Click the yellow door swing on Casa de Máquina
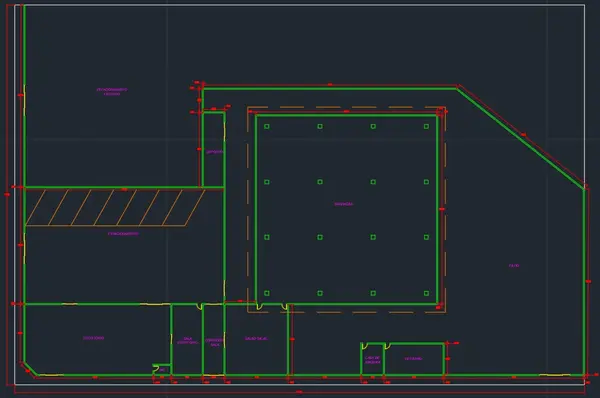Viewport: 600px width, 398px height. (365, 346)
